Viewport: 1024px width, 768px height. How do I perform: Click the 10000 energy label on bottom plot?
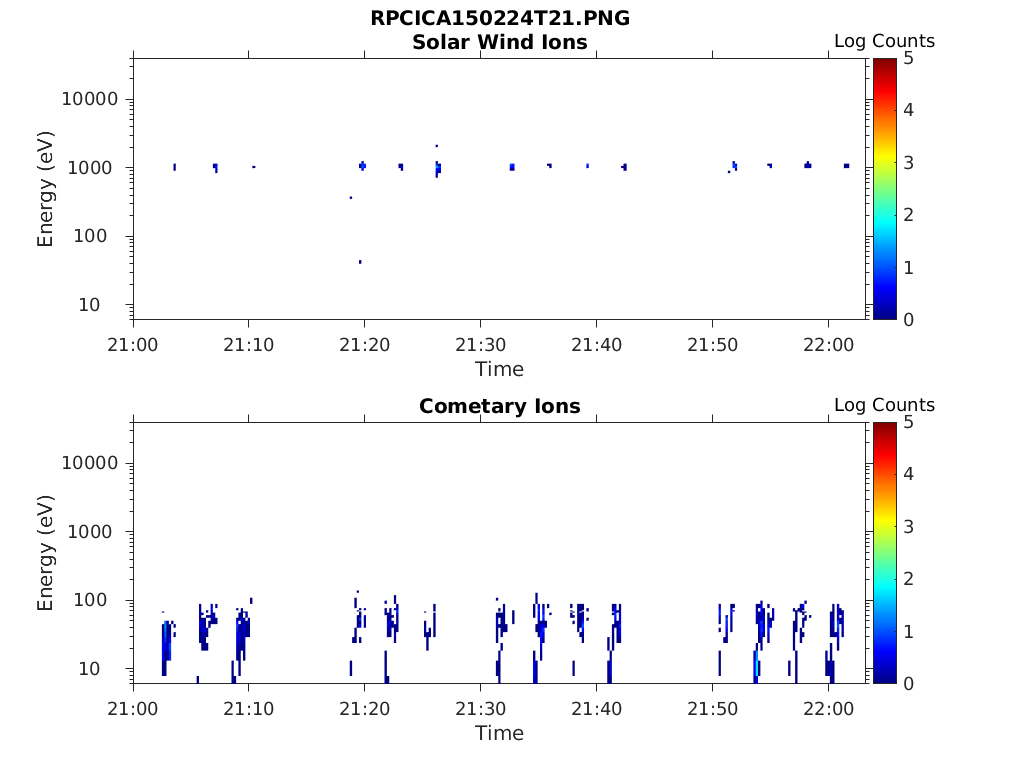[x=89, y=463]
